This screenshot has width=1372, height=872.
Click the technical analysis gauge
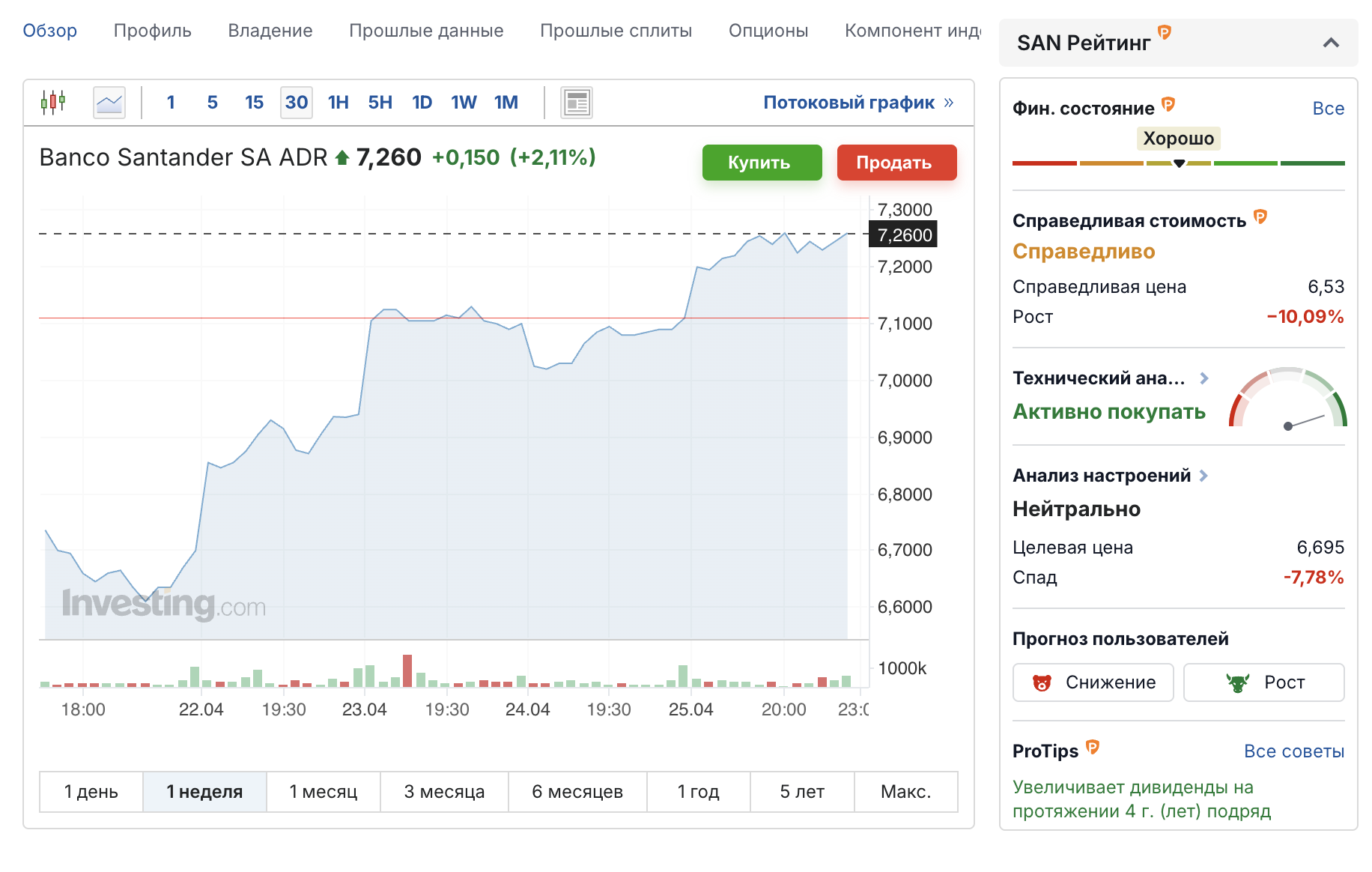coord(1288,398)
